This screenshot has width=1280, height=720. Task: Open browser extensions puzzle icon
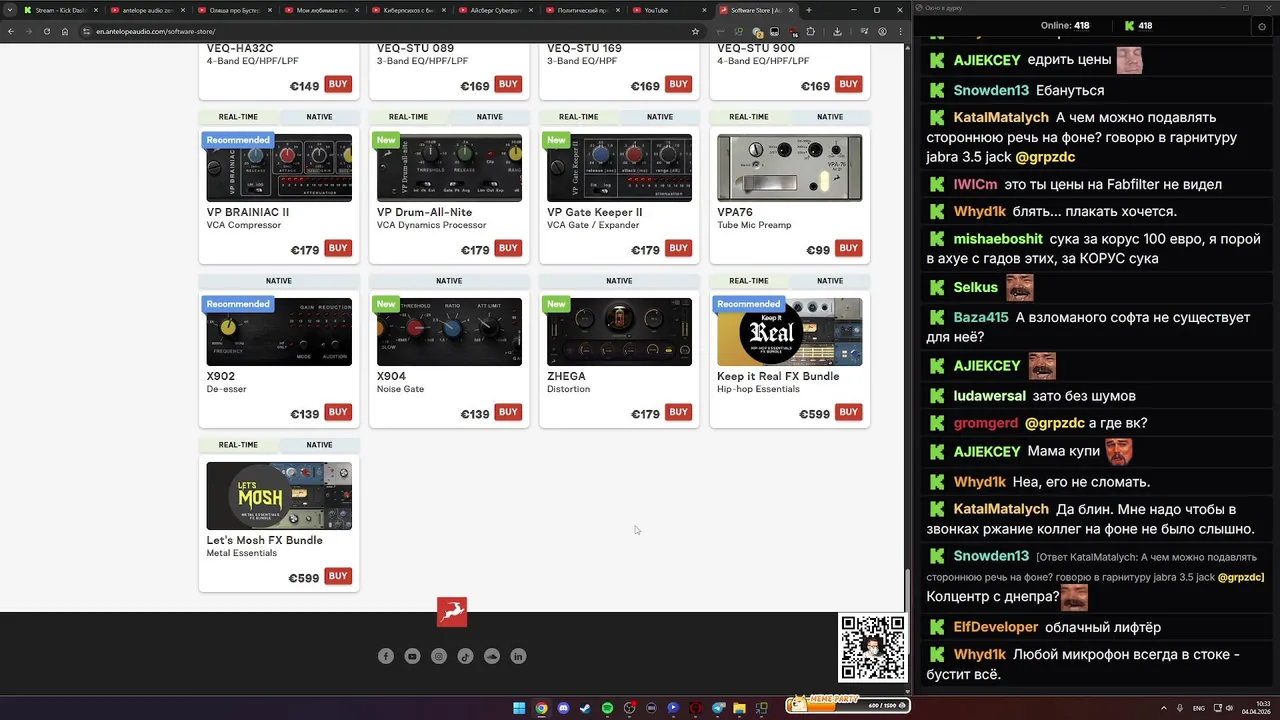[x=810, y=31]
